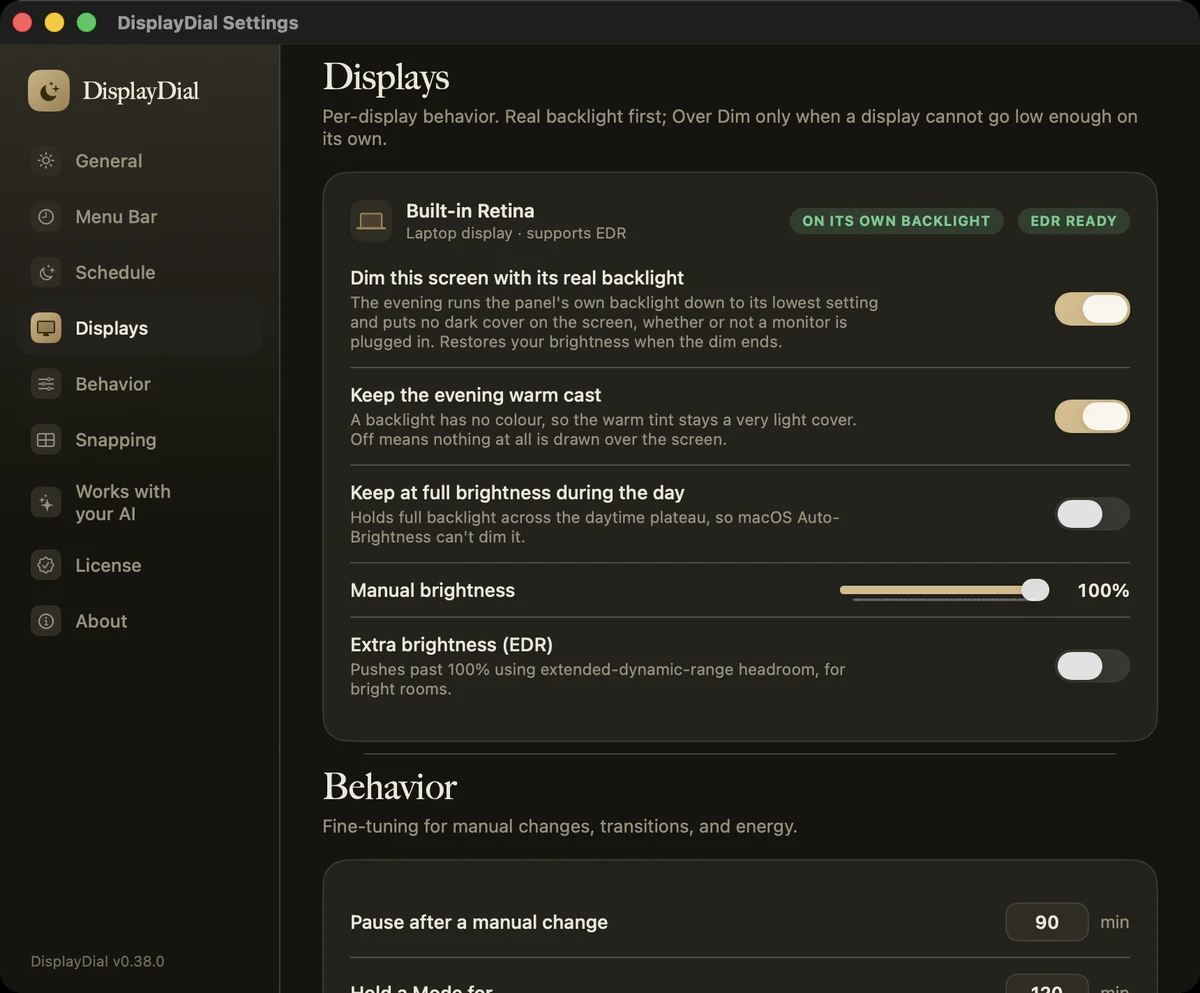Click the Schedule moon icon
The image size is (1200, 993).
tap(46, 273)
